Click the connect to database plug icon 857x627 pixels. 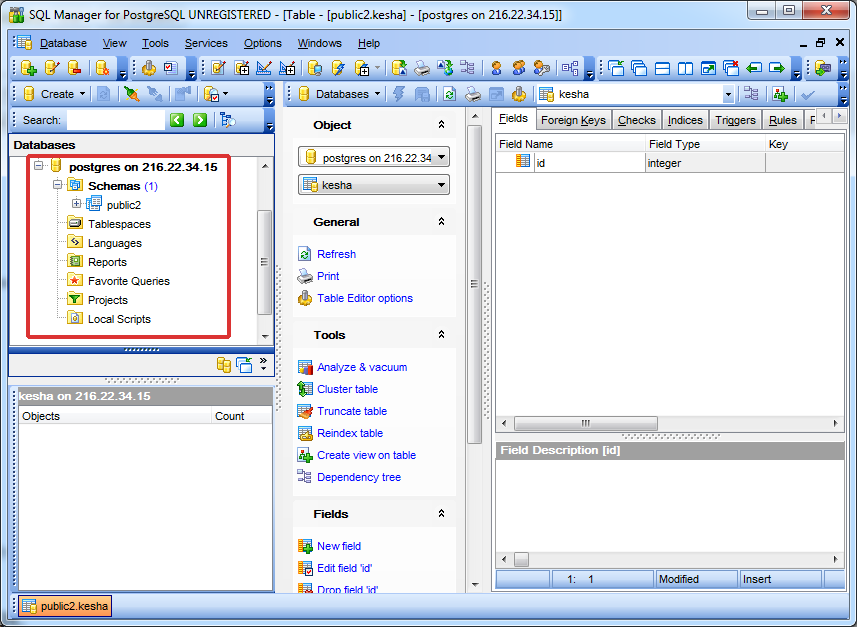tap(131, 94)
